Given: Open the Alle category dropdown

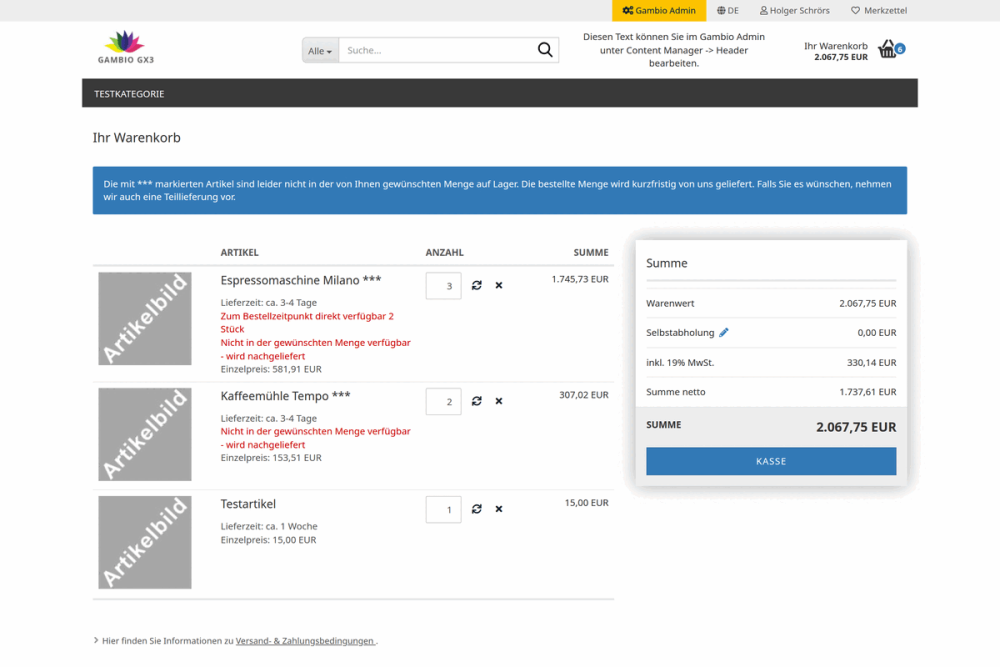Looking at the screenshot, I should (x=320, y=50).
